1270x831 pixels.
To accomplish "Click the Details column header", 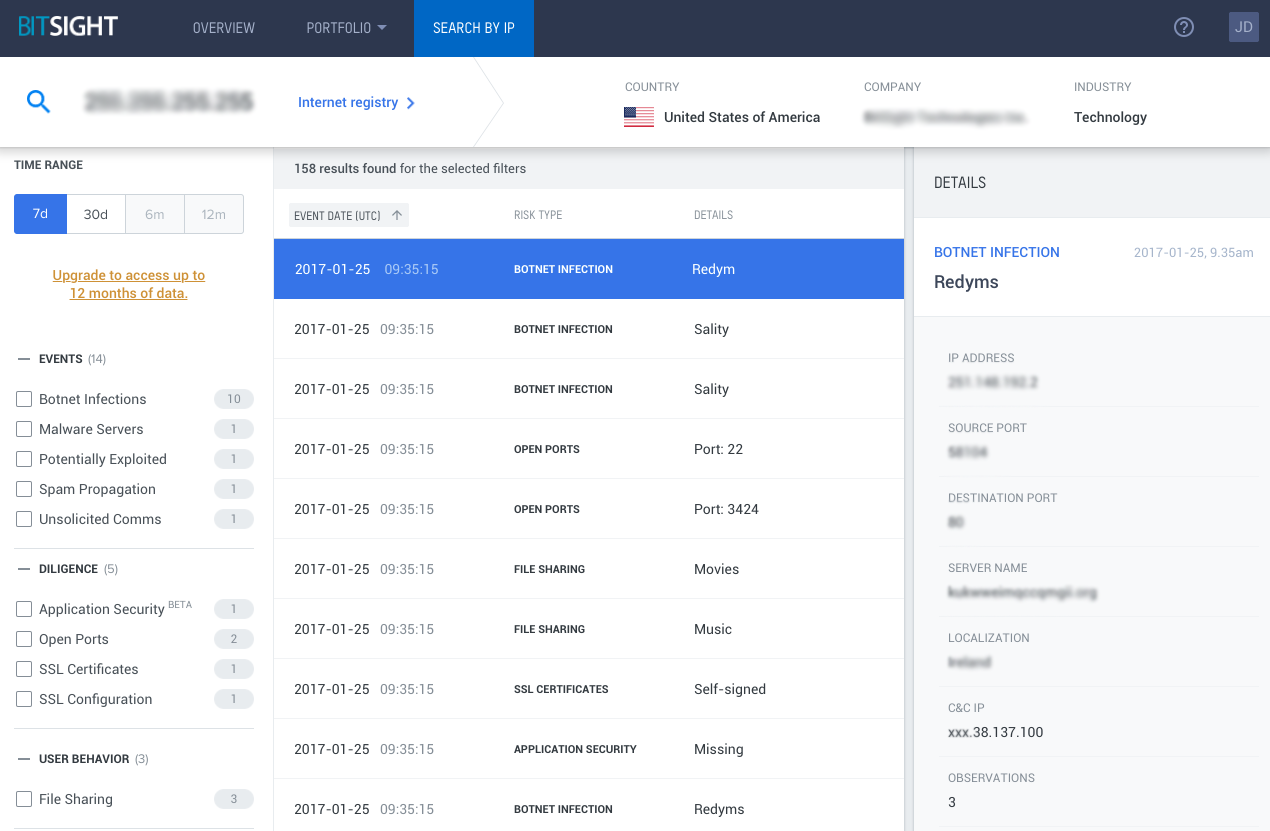I will coord(713,215).
